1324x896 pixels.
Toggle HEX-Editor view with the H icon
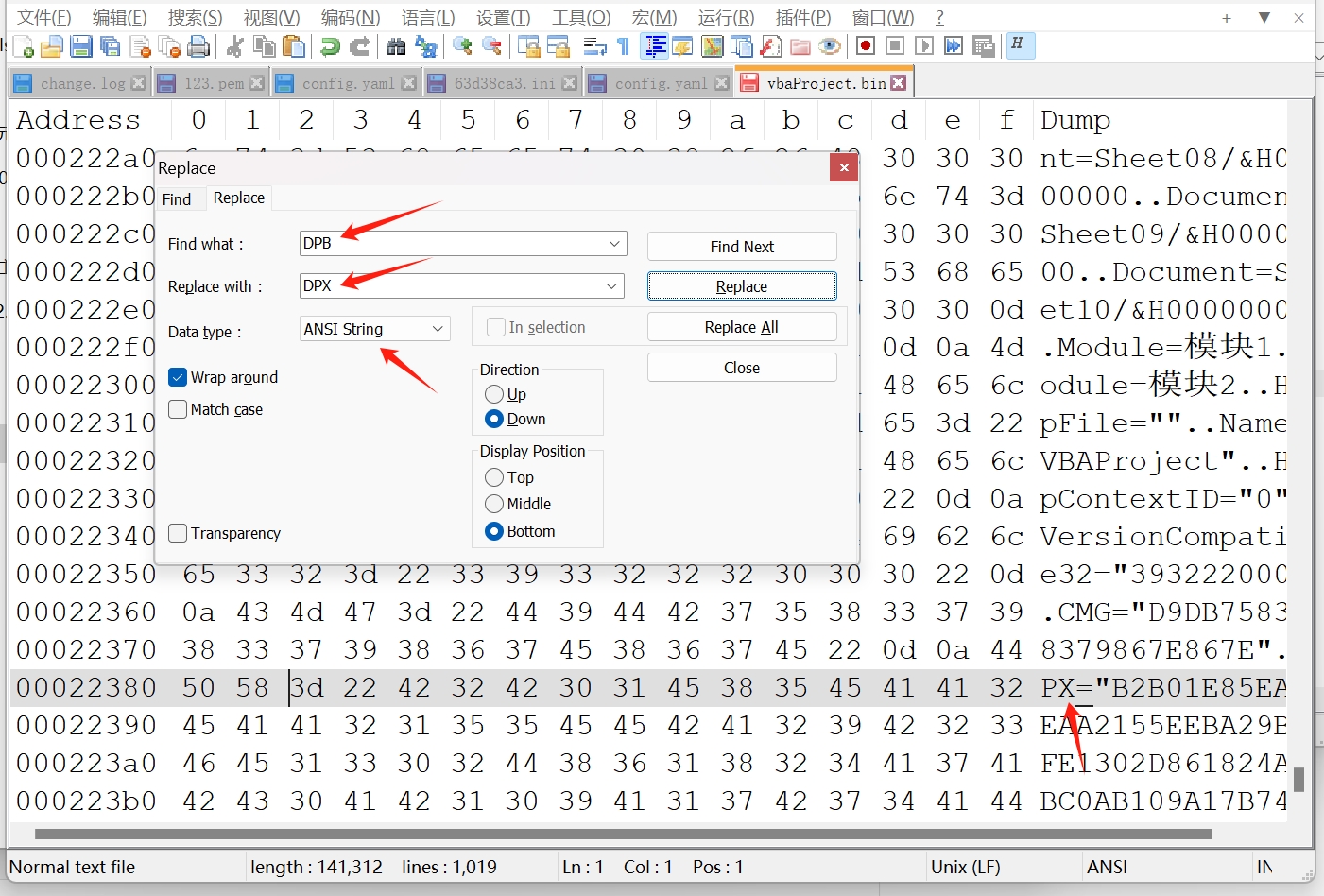[x=1019, y=44]
